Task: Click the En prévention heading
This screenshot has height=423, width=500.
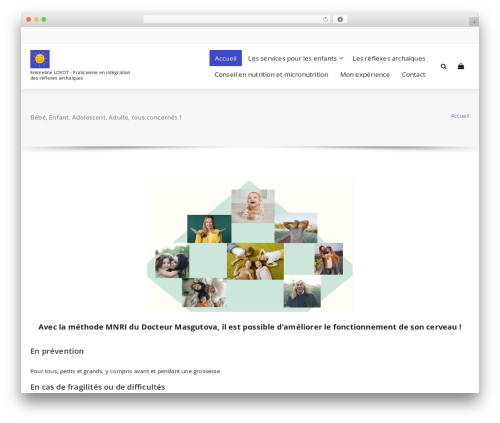Action: pos(57,351)
